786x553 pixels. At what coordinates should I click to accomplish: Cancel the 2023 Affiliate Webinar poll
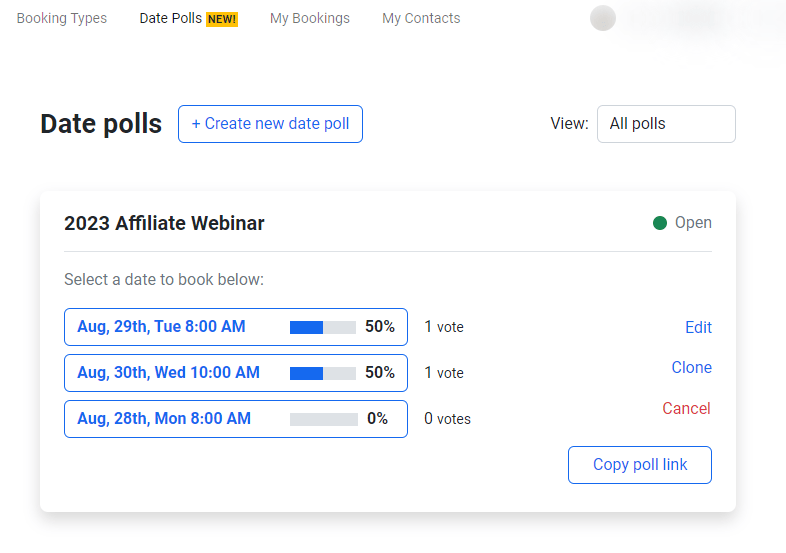[686, 409]
